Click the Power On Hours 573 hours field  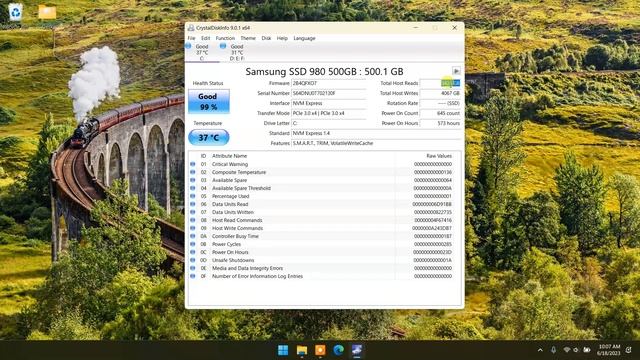click(x=440, y=123)
